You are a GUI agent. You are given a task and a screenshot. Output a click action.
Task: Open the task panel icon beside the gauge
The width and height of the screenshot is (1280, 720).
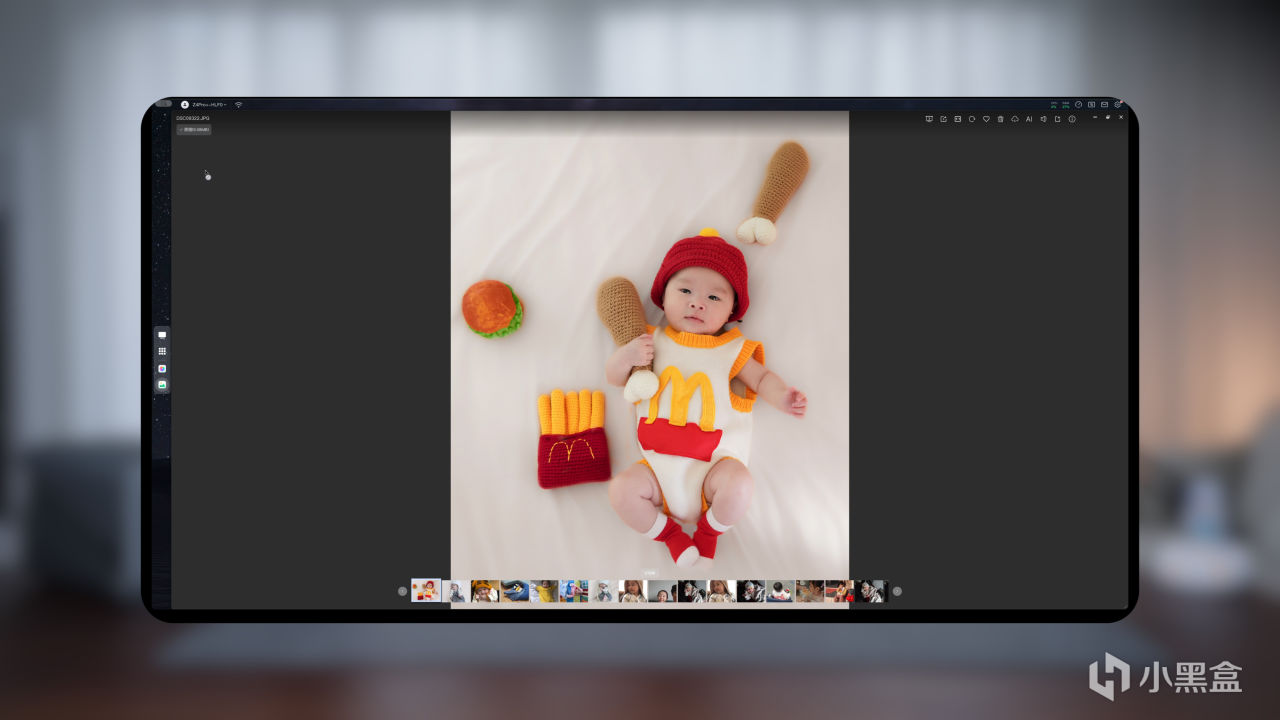pos(1092,104)
